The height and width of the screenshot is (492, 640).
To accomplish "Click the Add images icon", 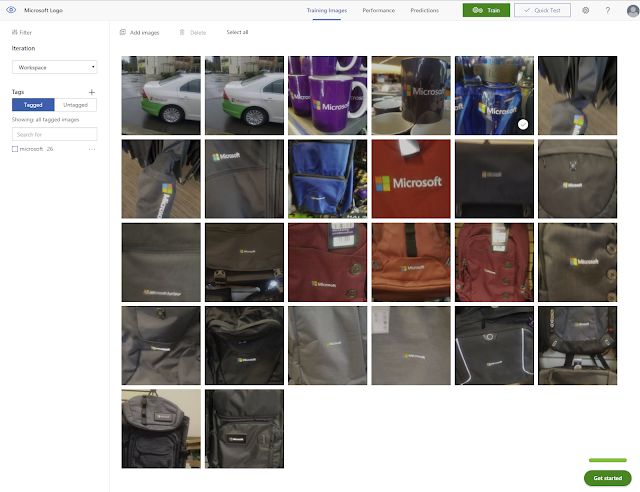I will pos(122,32).
